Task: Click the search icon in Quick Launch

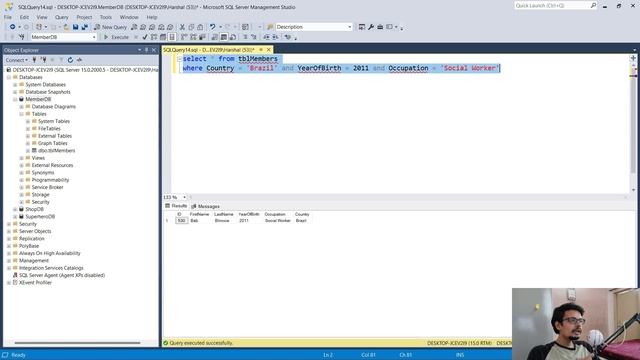Action: (x=593, y=5)
